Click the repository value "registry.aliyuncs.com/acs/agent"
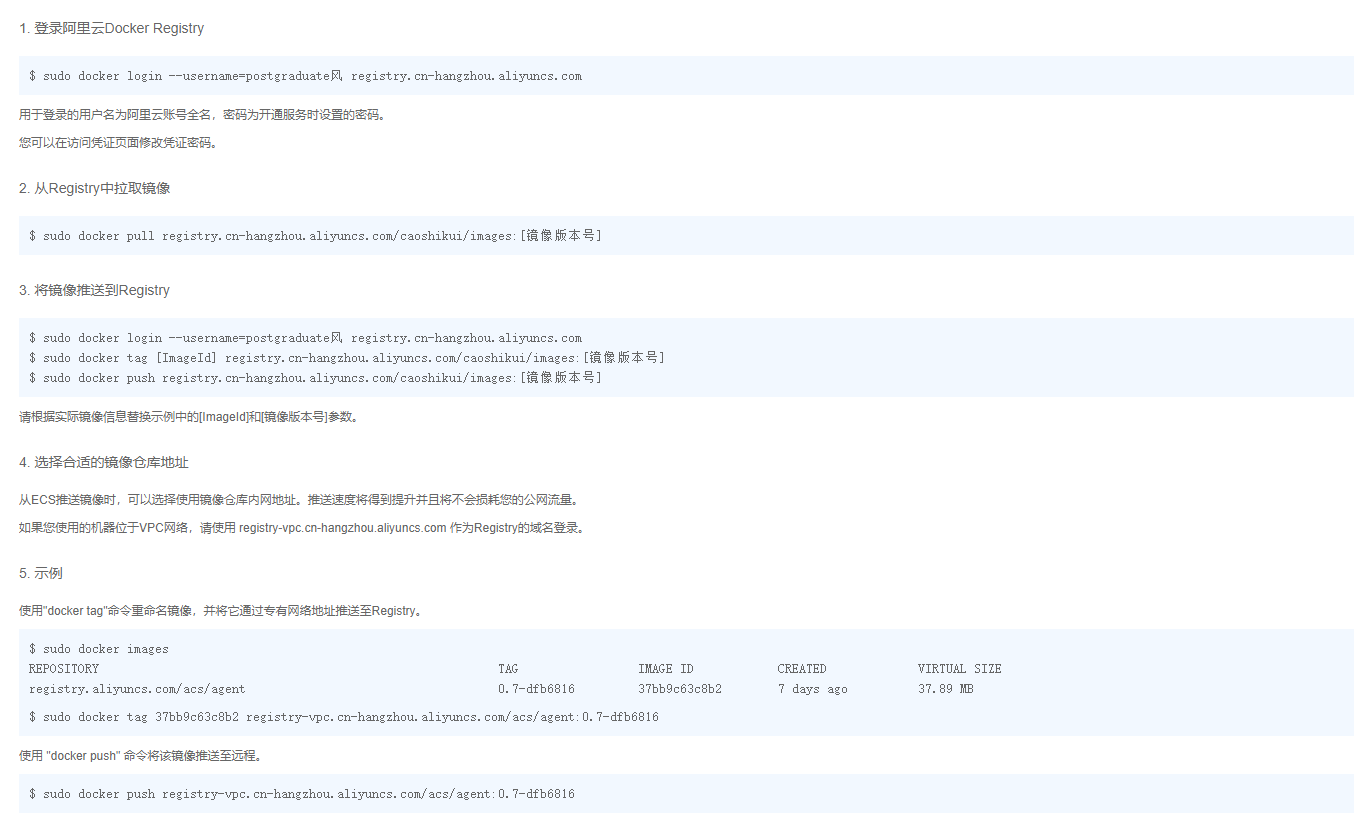The height and width of the screenshot is (827, 1354). (137, 689)
